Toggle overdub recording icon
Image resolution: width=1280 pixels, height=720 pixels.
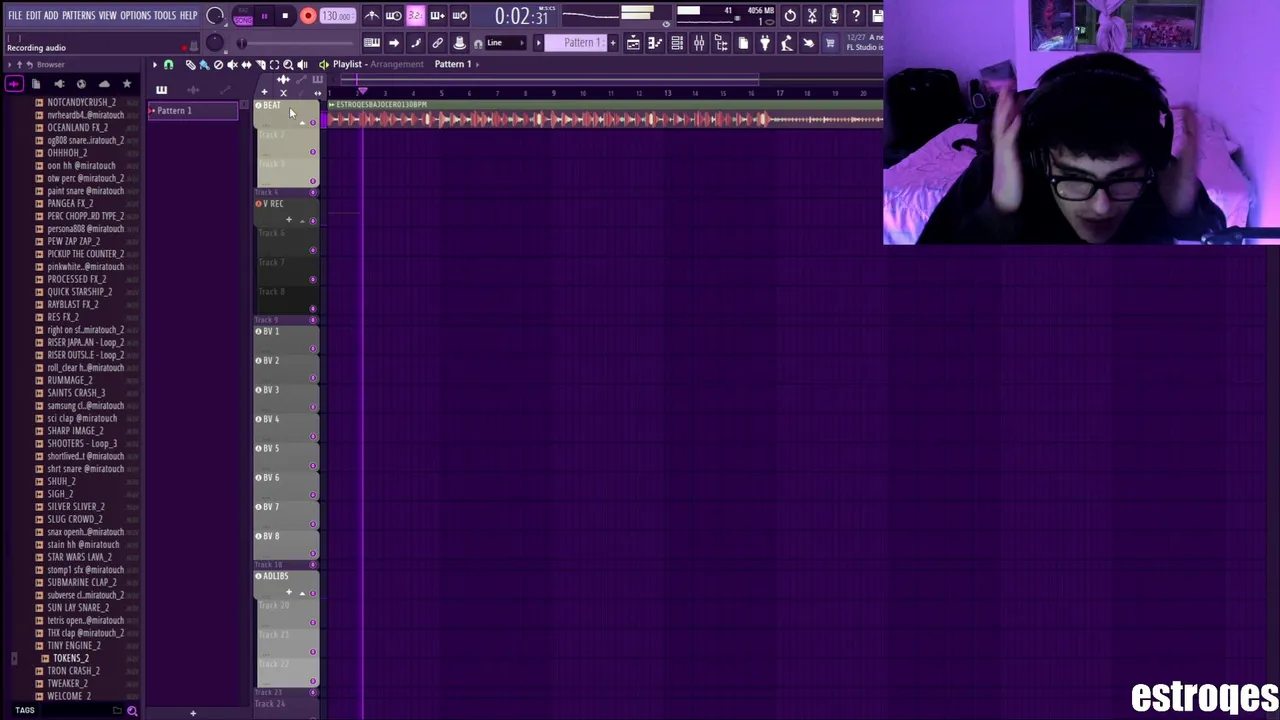coord(437,16)
